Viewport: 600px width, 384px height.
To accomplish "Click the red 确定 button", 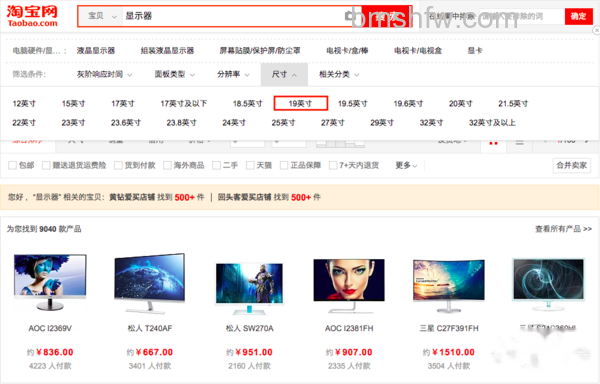I will 579,16.
